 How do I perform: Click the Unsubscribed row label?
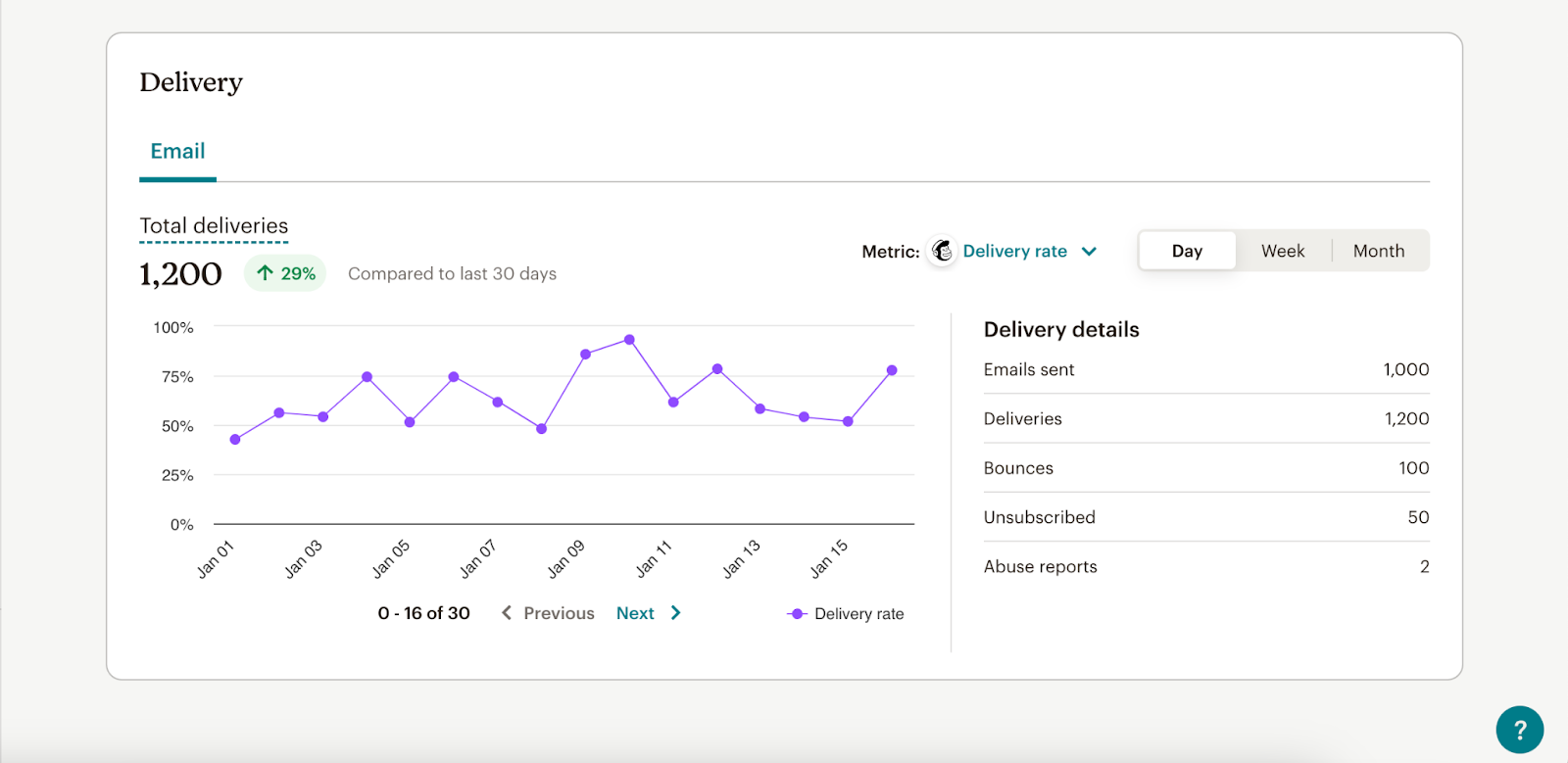click(x=1040, y=517)
